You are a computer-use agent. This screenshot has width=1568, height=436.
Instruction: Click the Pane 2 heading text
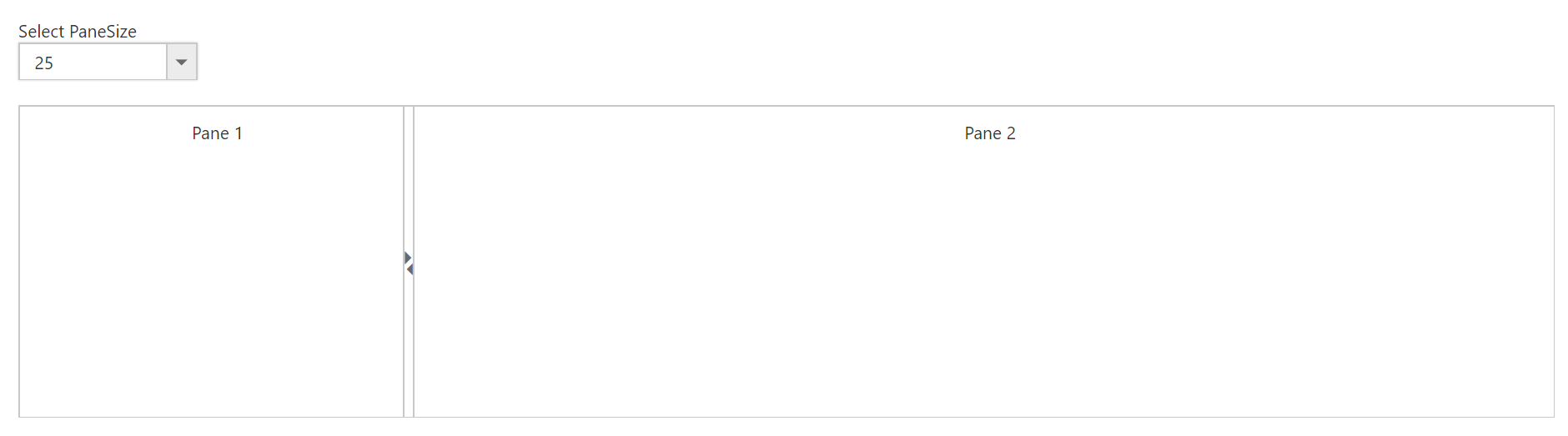coord(990,133)
